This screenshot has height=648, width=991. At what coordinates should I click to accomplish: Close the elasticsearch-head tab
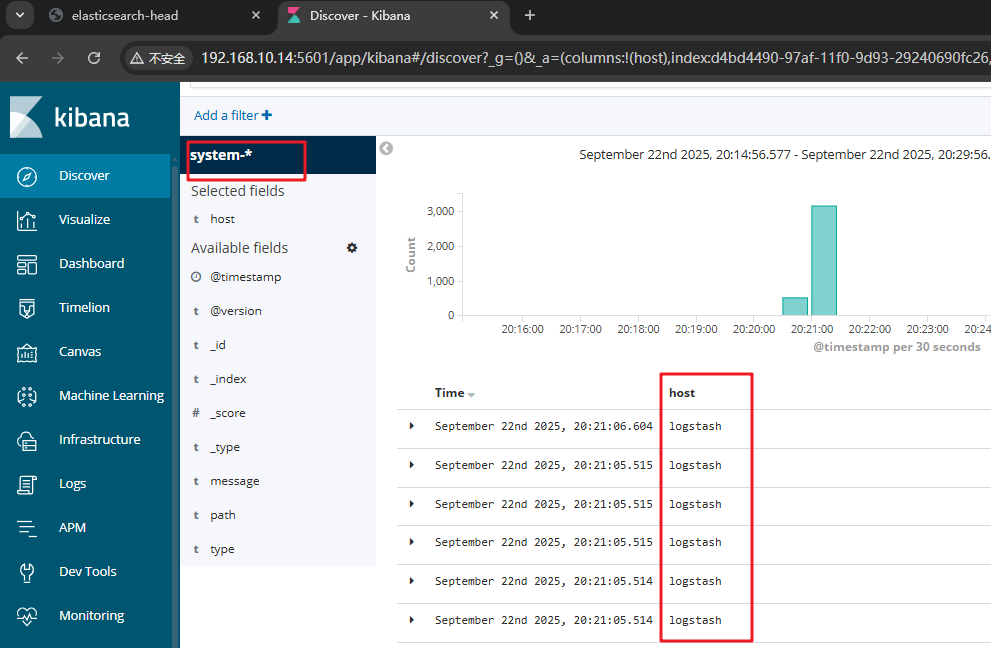(256, 15)
